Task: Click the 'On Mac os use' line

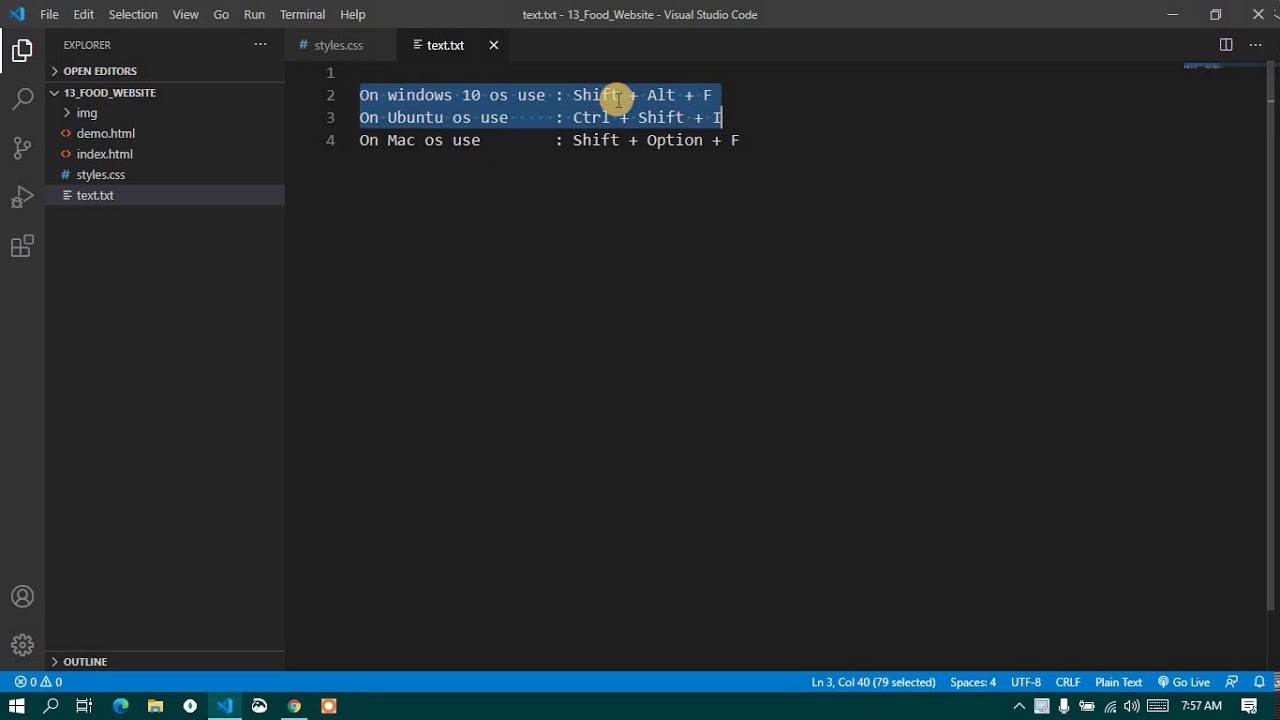Action: coord(549,140)
